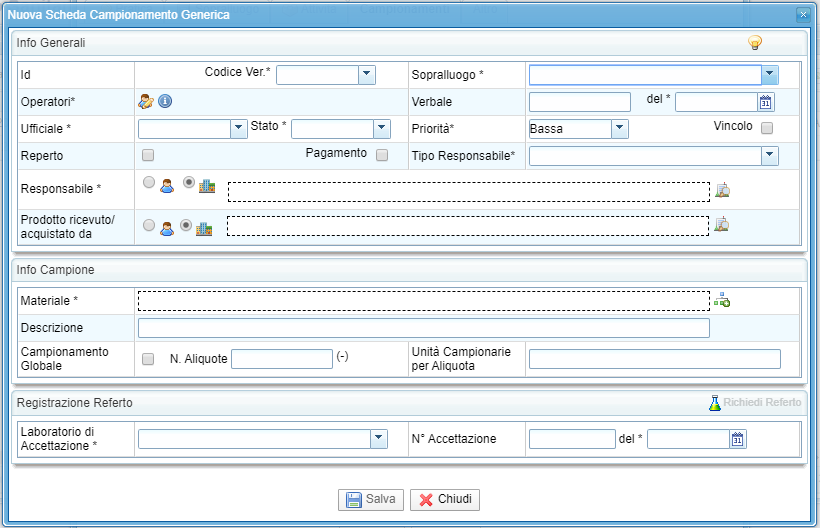This screenshot has width=820, height=528.
Task: Click the Info Campione section header
Action: coord(409,270)
